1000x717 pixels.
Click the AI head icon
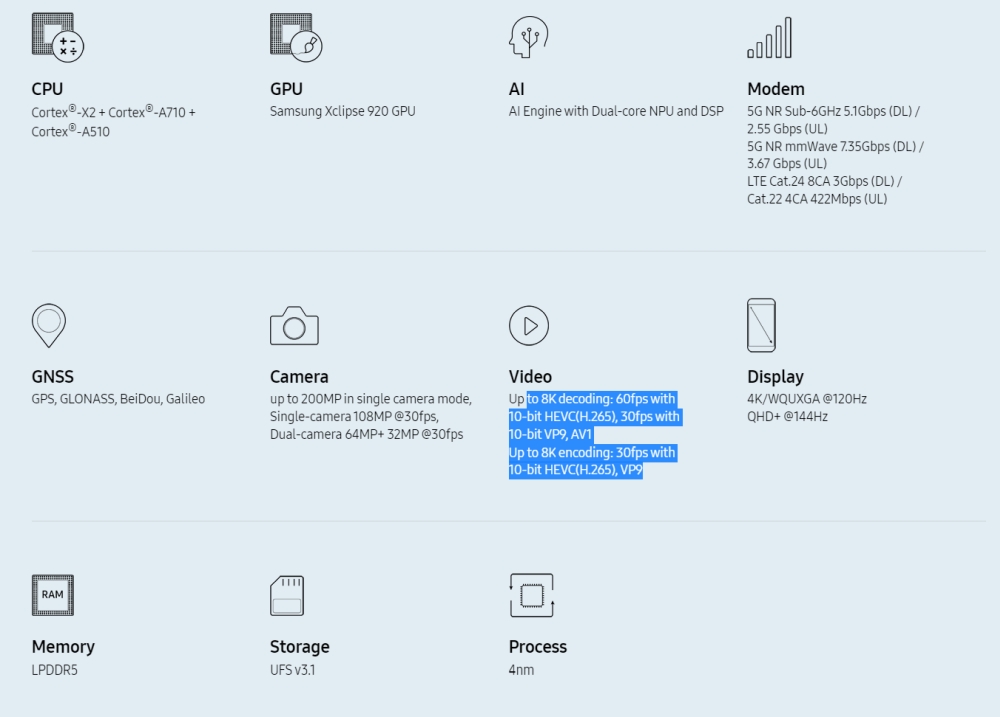(527, 38)
